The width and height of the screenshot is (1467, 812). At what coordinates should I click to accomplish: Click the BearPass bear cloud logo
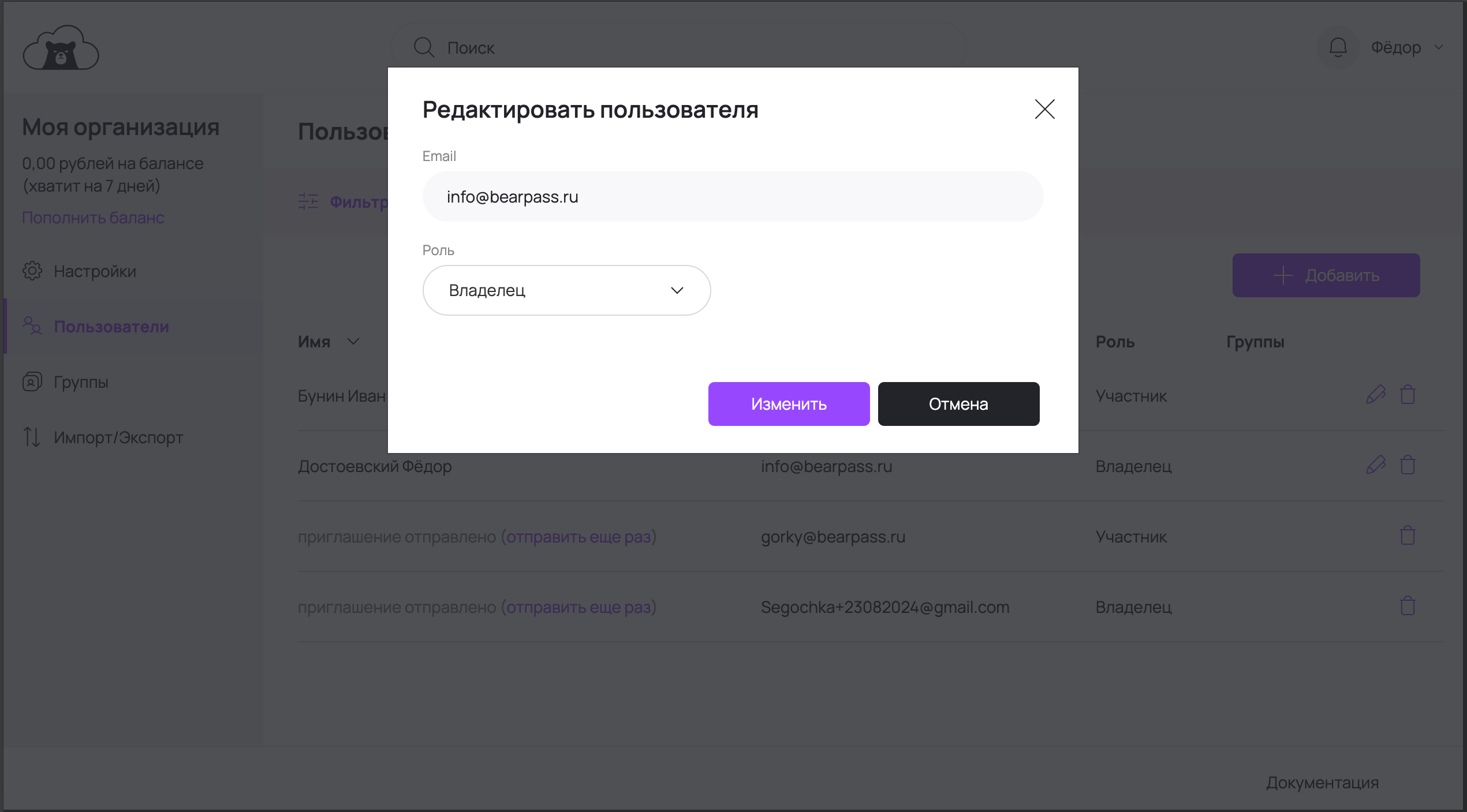[x=61, y=48]
